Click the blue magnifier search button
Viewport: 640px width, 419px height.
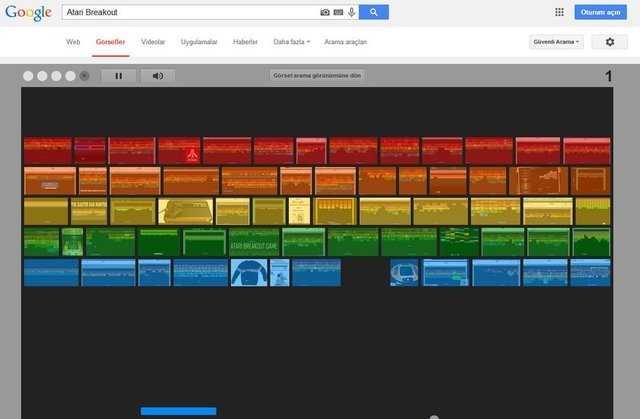pos(374,12)
